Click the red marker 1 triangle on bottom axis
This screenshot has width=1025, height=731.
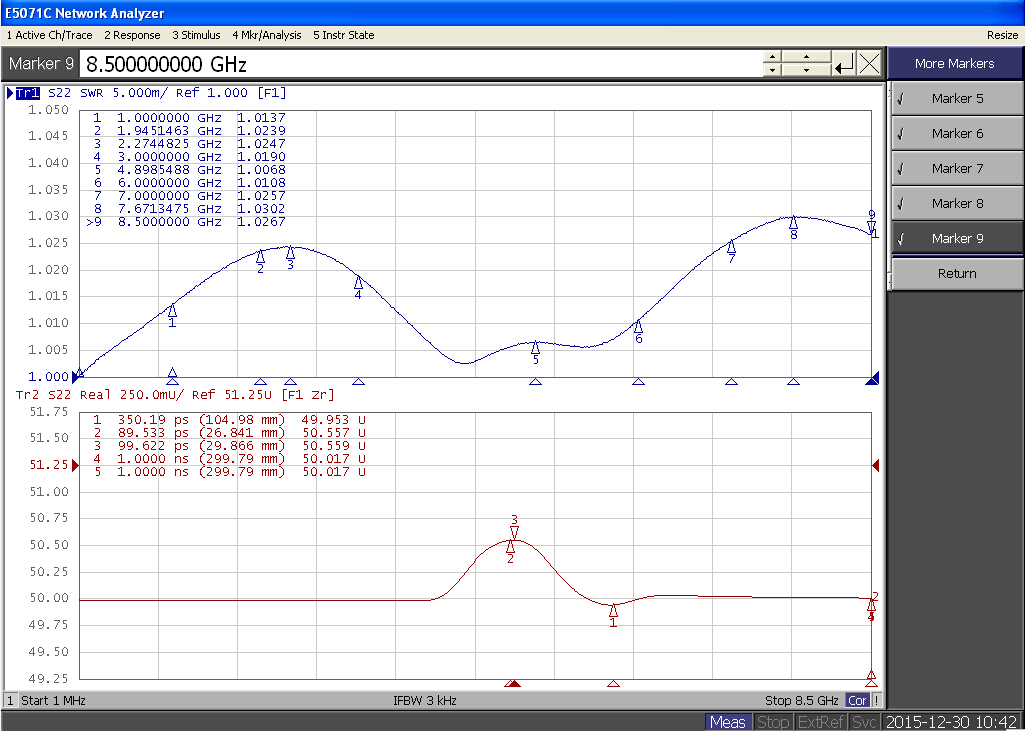click(x=613, y=684)
